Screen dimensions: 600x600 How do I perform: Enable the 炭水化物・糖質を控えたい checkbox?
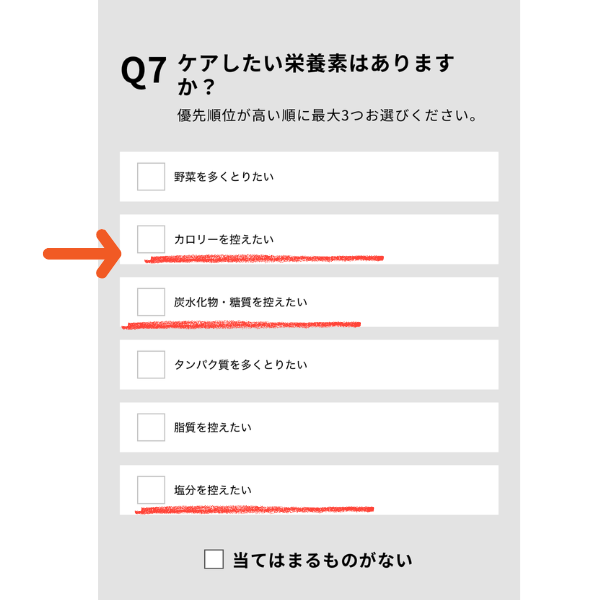[151, 302]
